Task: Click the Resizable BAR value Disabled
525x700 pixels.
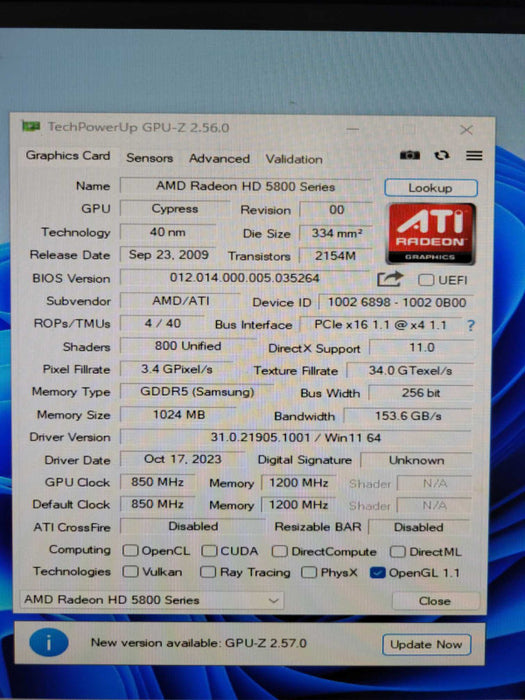Action: coord(418,527)
